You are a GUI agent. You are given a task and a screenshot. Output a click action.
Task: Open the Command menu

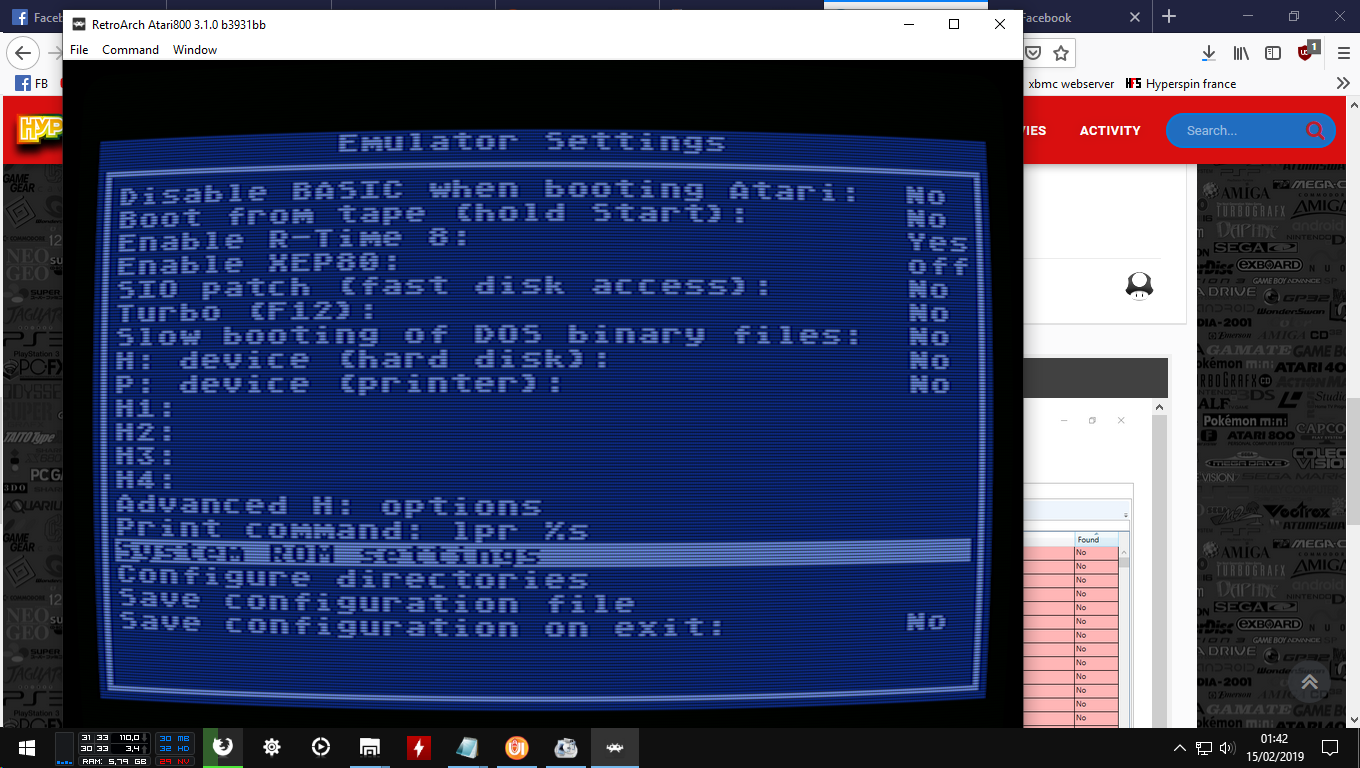point(130,50)
